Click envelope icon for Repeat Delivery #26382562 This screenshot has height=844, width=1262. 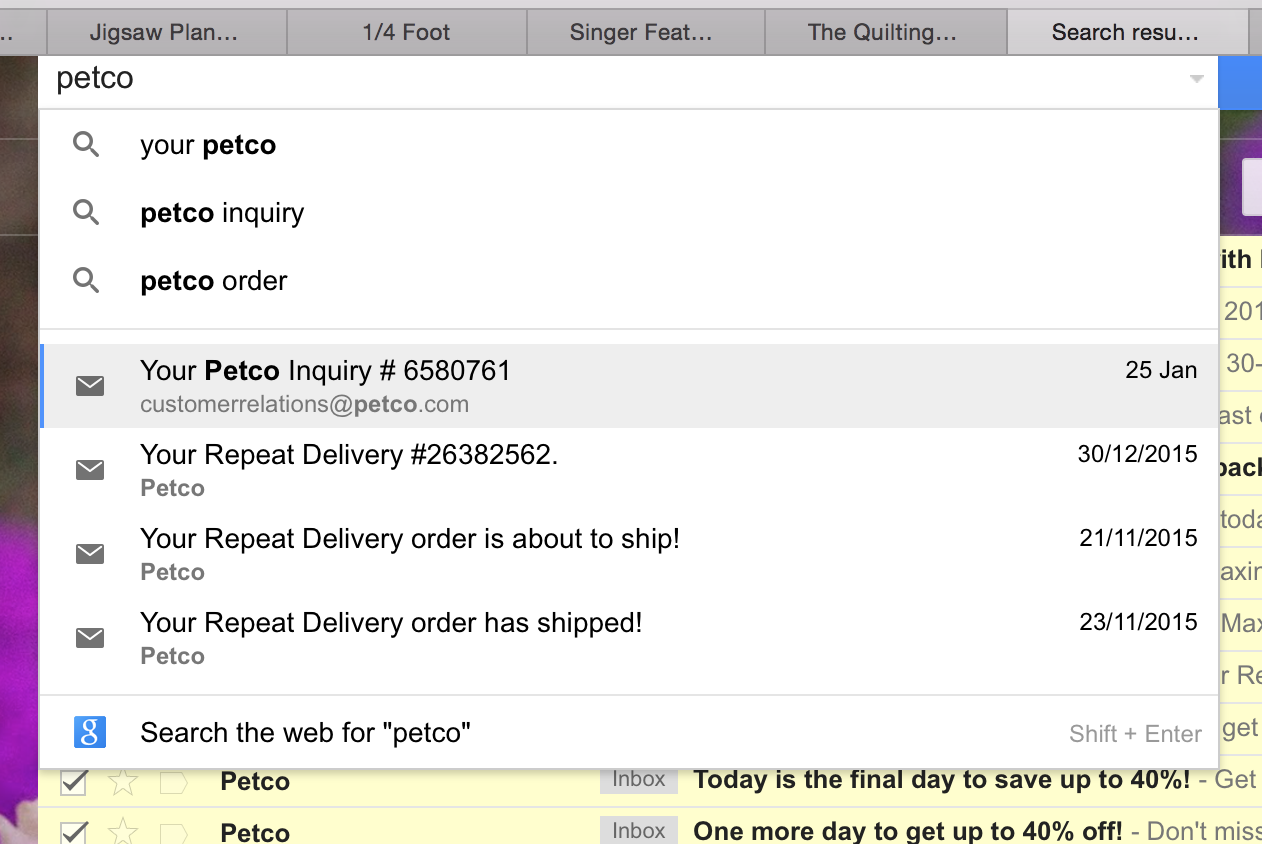[90, 470]
